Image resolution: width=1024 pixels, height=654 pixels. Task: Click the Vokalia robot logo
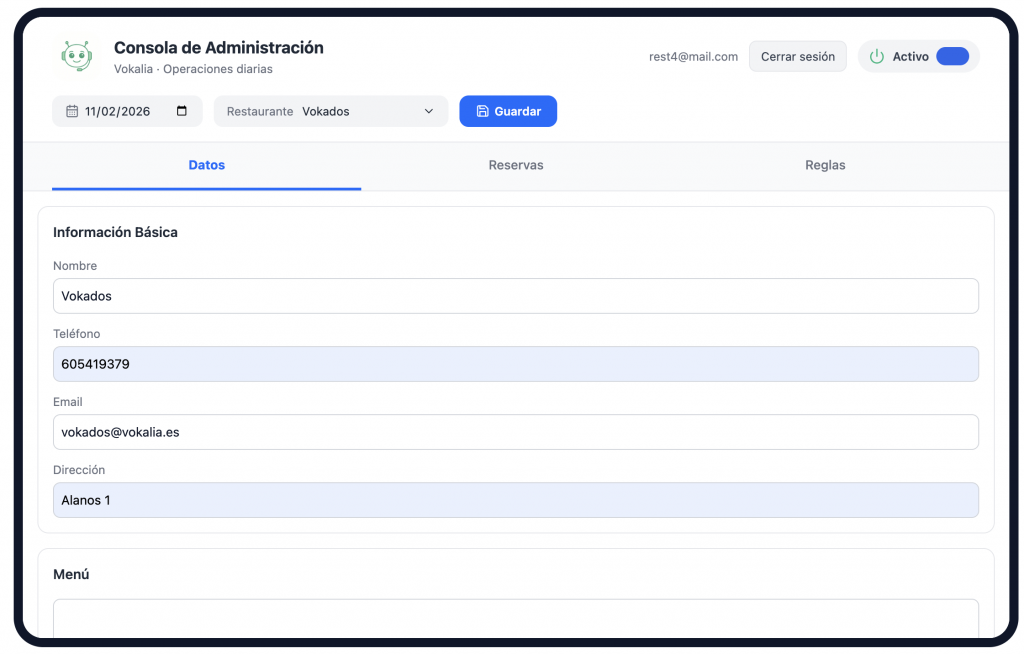pos(76,57)
